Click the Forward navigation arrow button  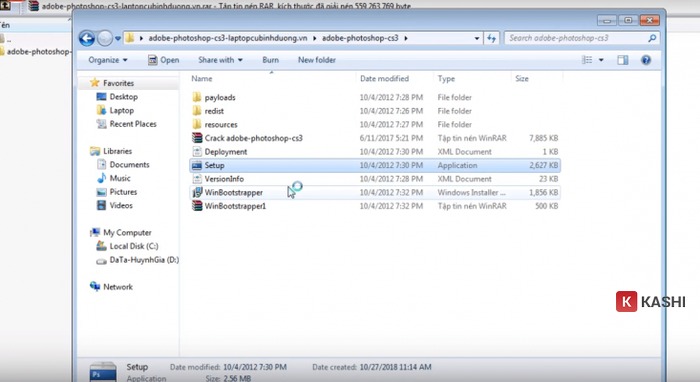pyautogui.click(x=105, y=38)
